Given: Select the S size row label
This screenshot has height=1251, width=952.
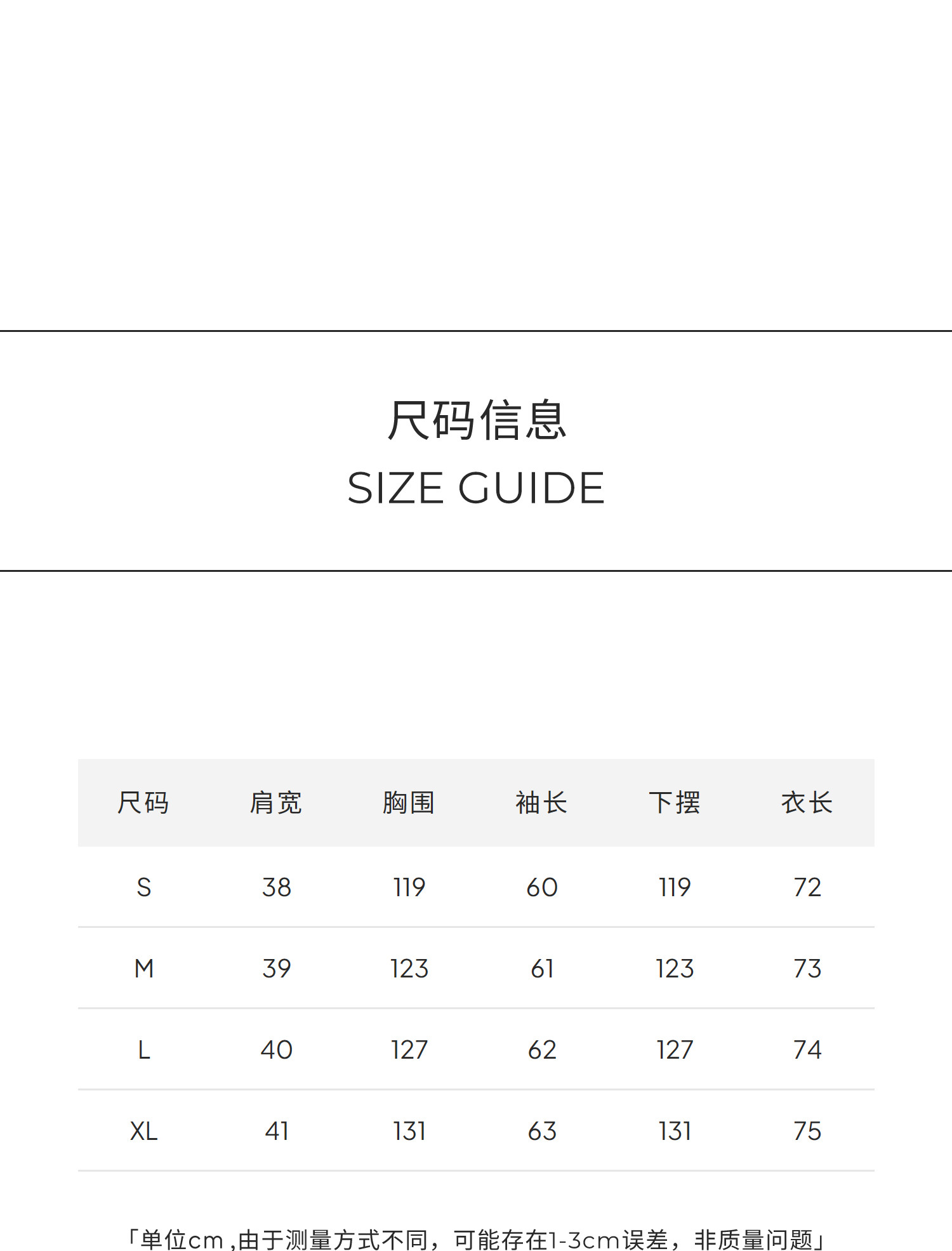Looking at the screenshot, I should [x=144, y=887].
